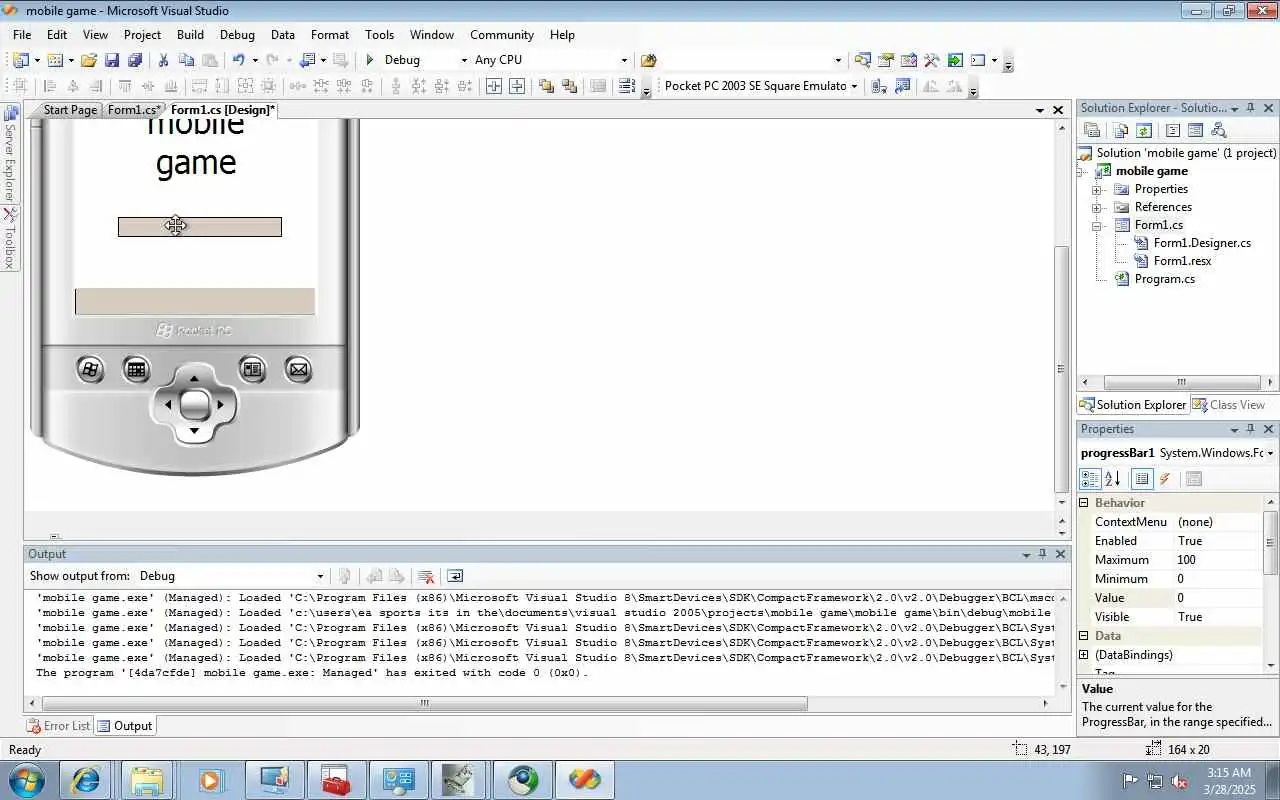Clear all output with the clear icon
The width and height of the screenshot is (1280, 800).
click(426, 576)
